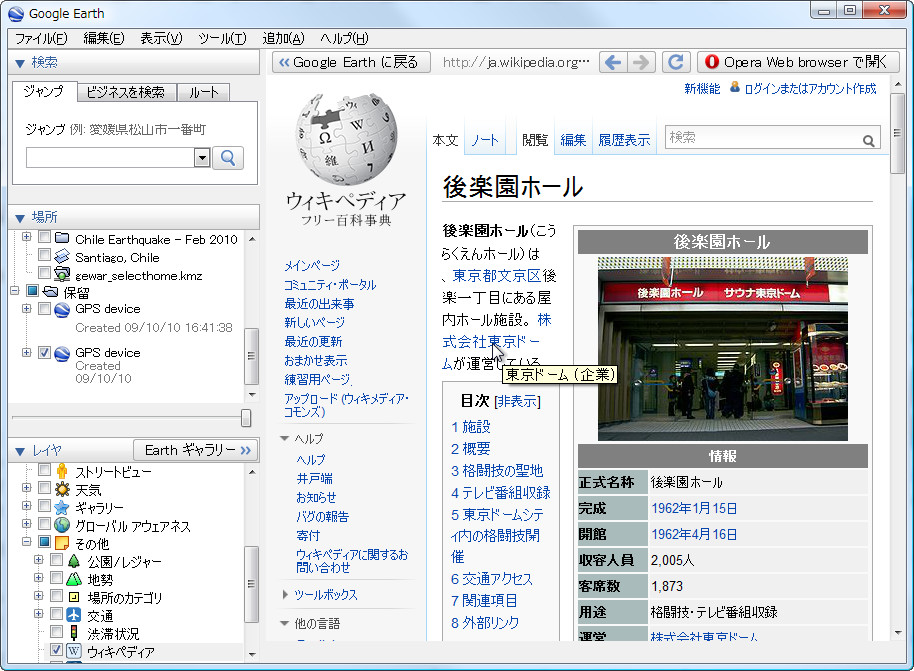Click the 渋滞状況 traffic light icon
The width and height of the screenshot is (914, 671).
72,632
